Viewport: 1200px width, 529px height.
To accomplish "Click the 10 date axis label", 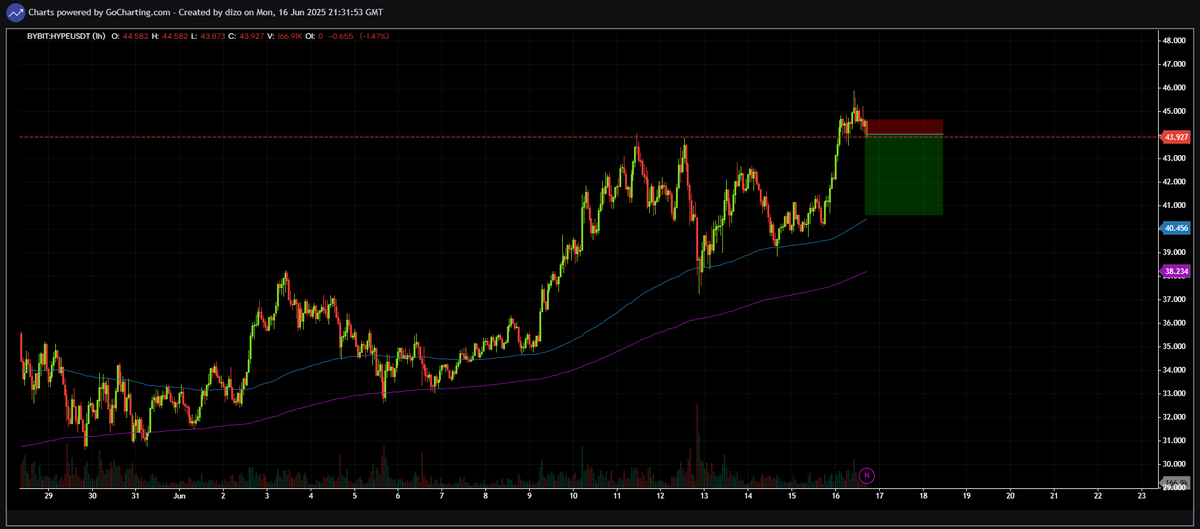I will point(573,495).
